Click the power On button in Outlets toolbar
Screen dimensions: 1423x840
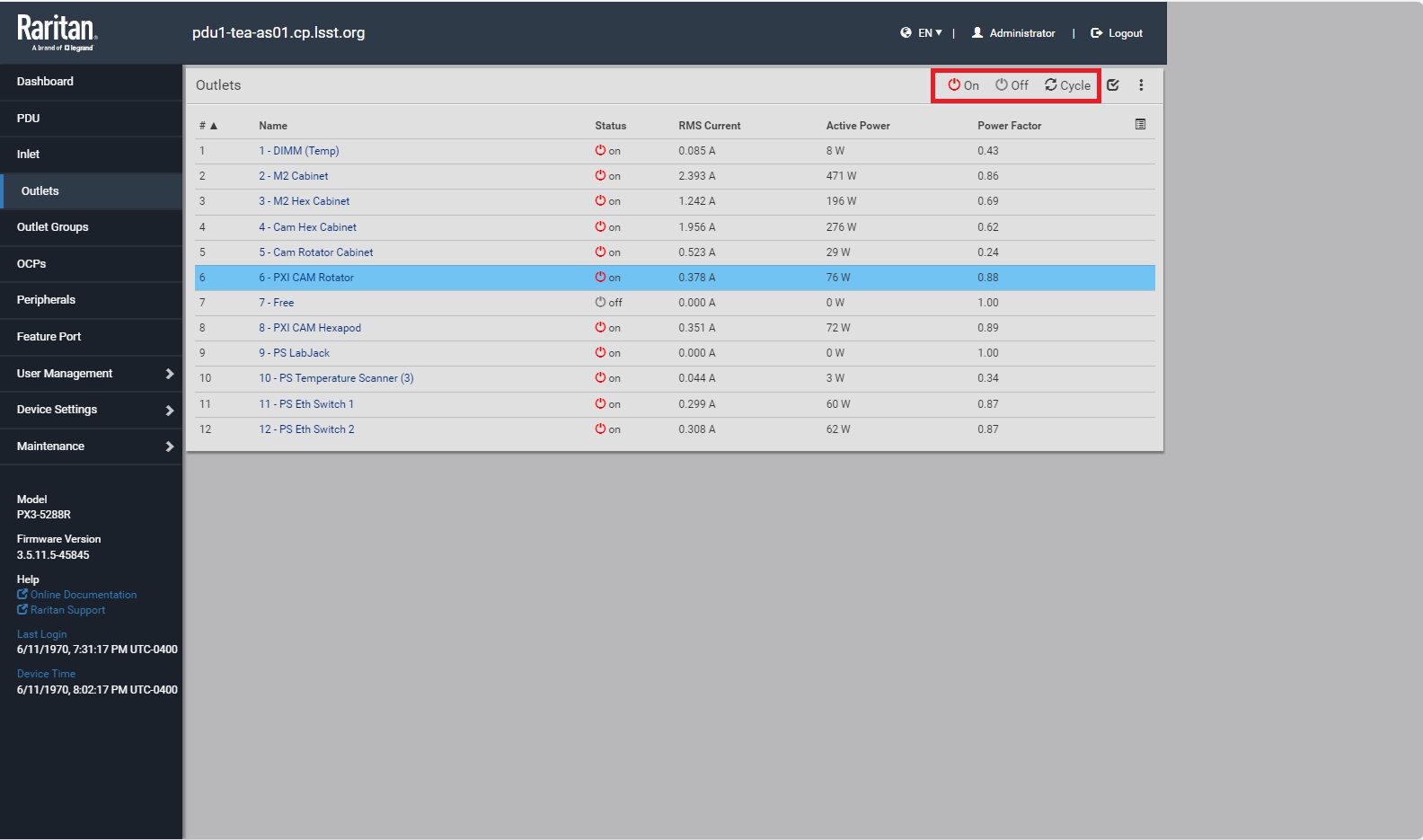pyautogui.click(x=963, y=85)
